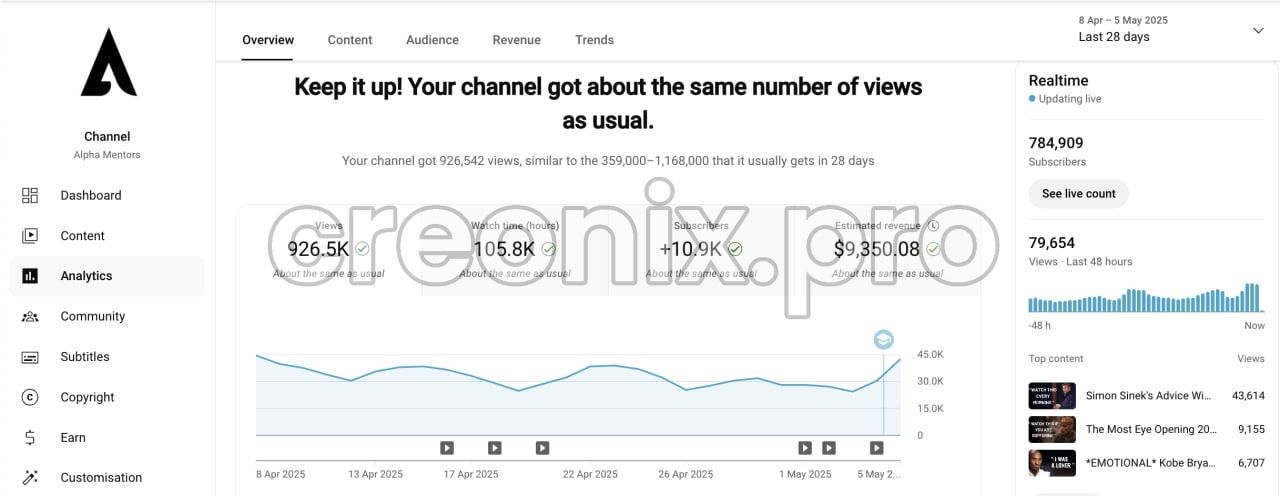Open the Last 28 days date range dropdown
The width and height of the screenshot is (1280, 496).
(x=1170, y=30)
